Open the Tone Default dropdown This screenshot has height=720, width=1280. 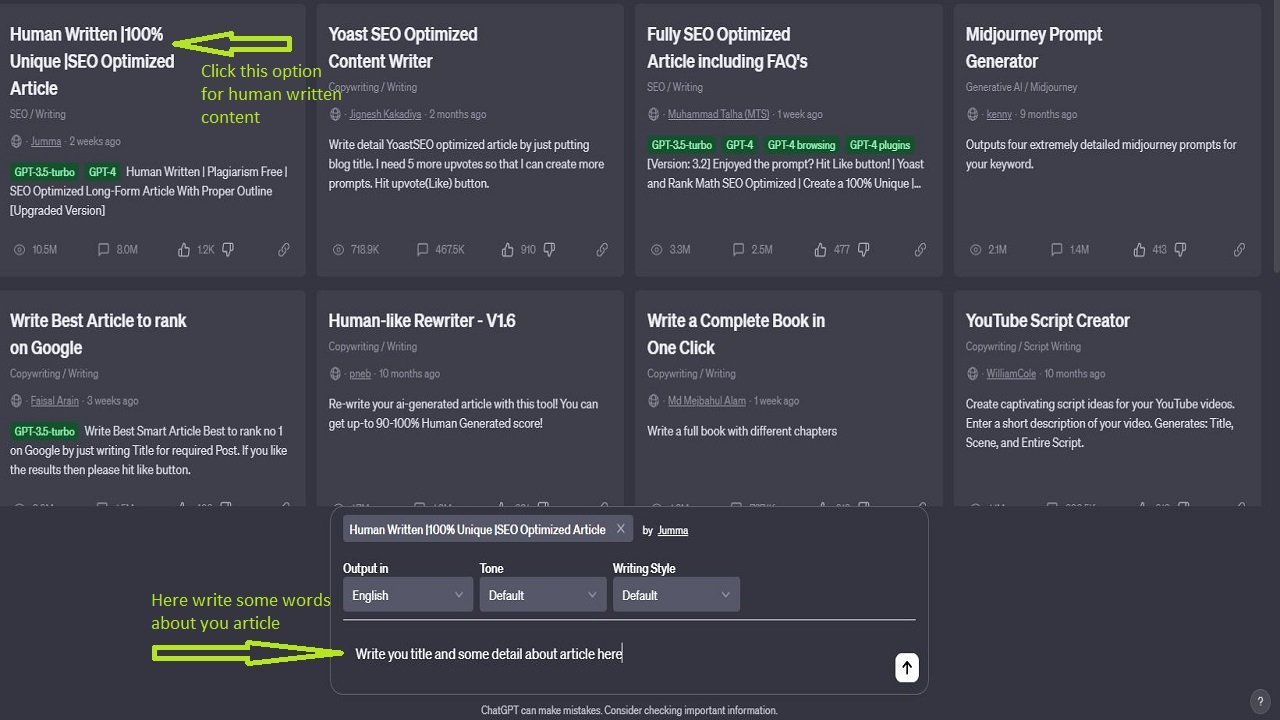tap(543, 595)
